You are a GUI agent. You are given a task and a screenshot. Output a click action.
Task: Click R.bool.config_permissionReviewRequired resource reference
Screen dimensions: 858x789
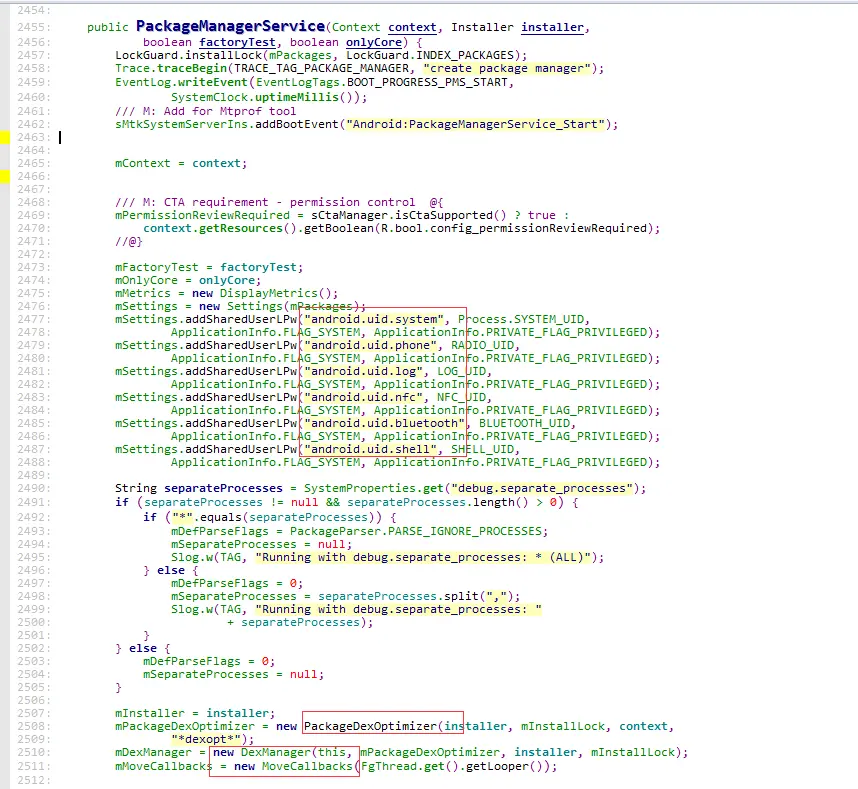tap(514, 228)
